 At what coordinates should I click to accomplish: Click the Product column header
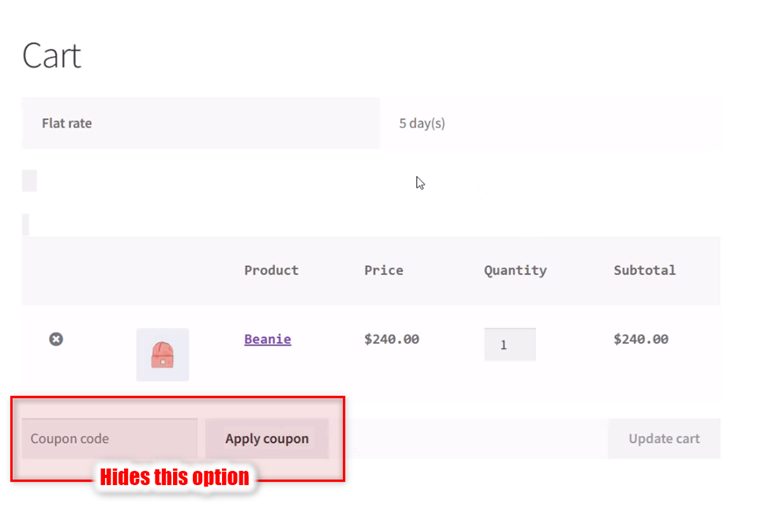(271, 270)
